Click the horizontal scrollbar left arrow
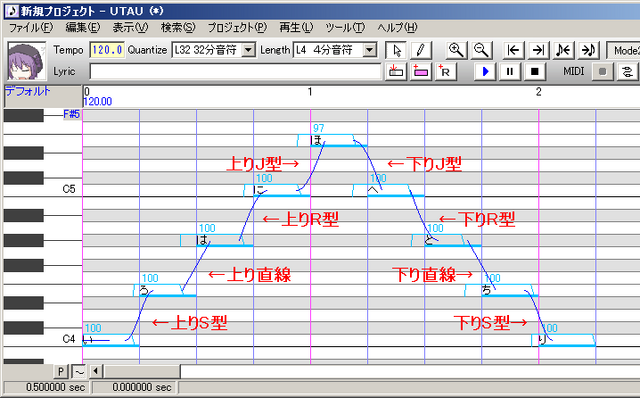The image size is (640, 398). click(x=96, y=371)
